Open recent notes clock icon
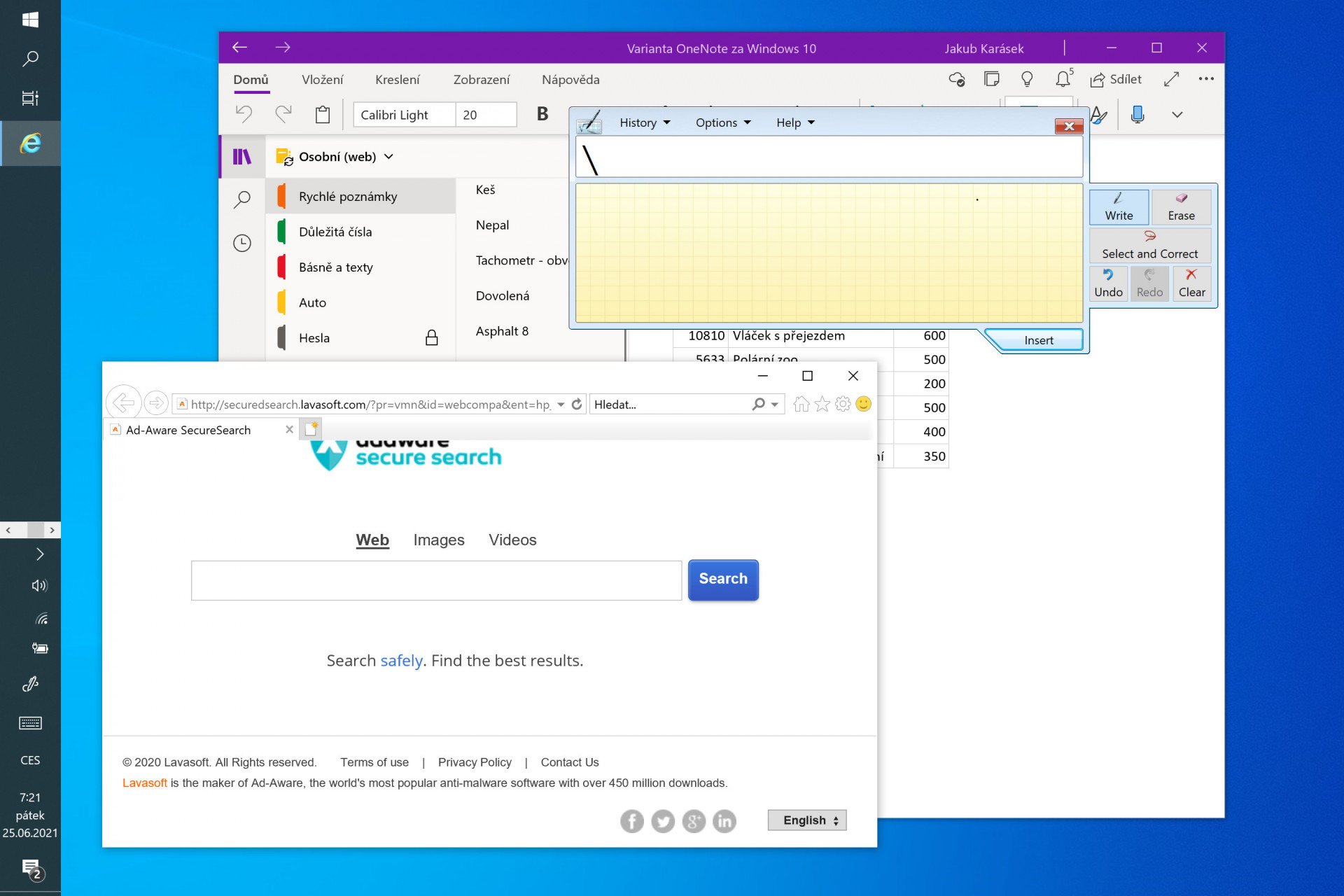 click(242, 243)
